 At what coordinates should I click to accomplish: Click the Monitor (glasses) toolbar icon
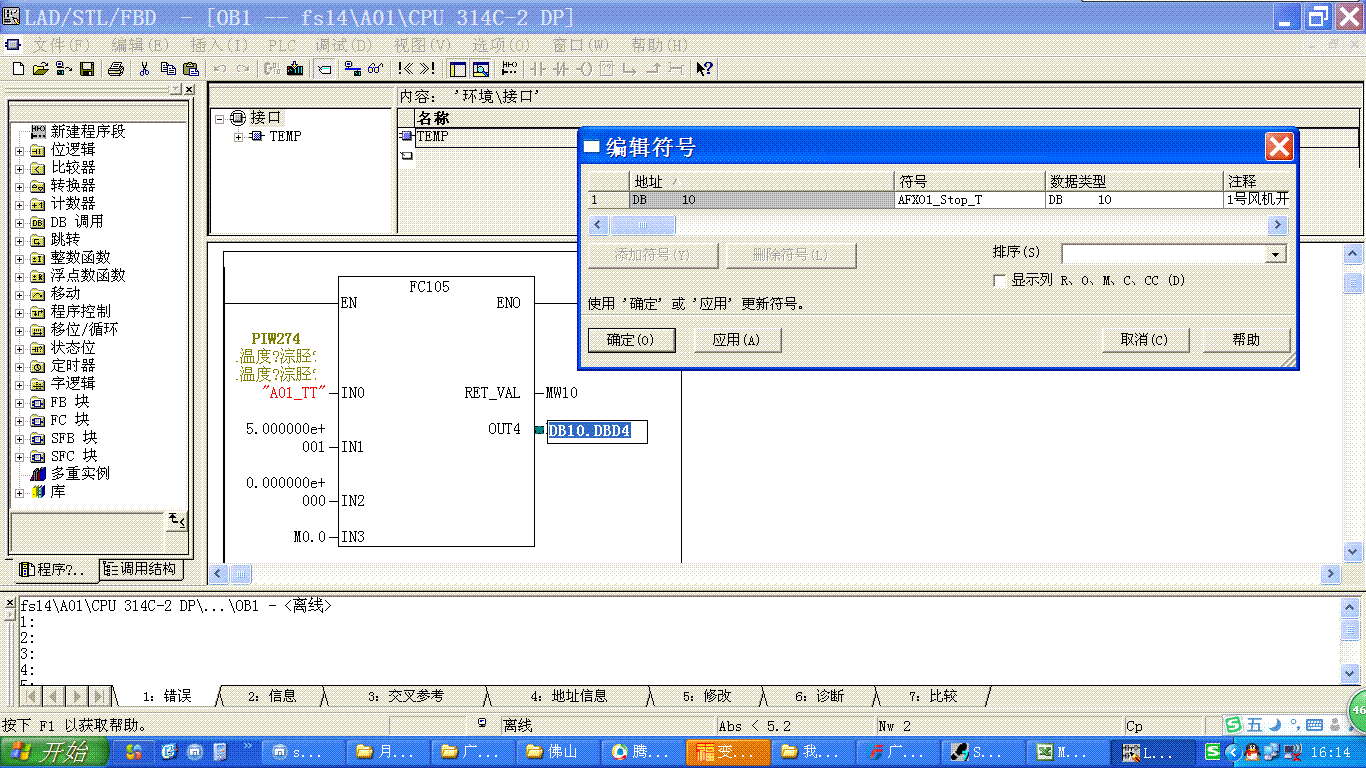[x=375, y=69]
